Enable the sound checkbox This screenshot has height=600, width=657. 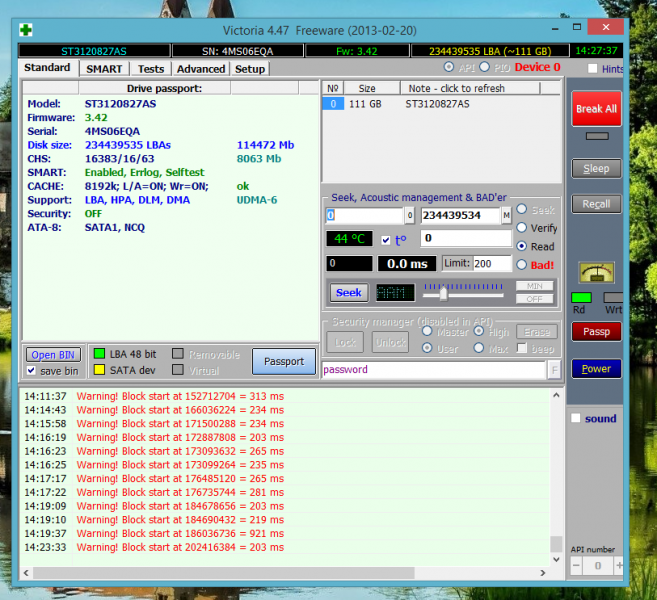576,419
